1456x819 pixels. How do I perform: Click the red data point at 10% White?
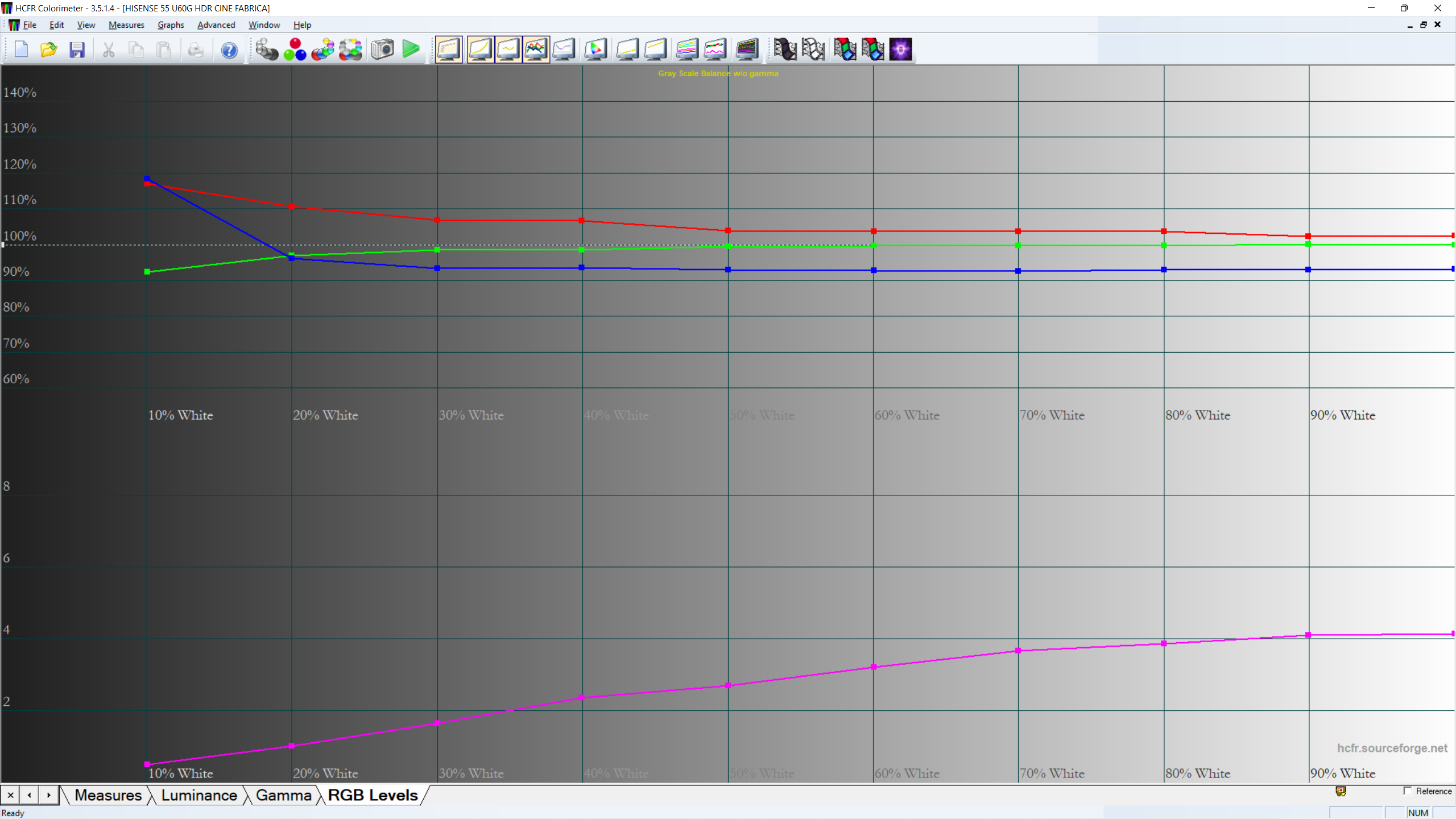147,184
